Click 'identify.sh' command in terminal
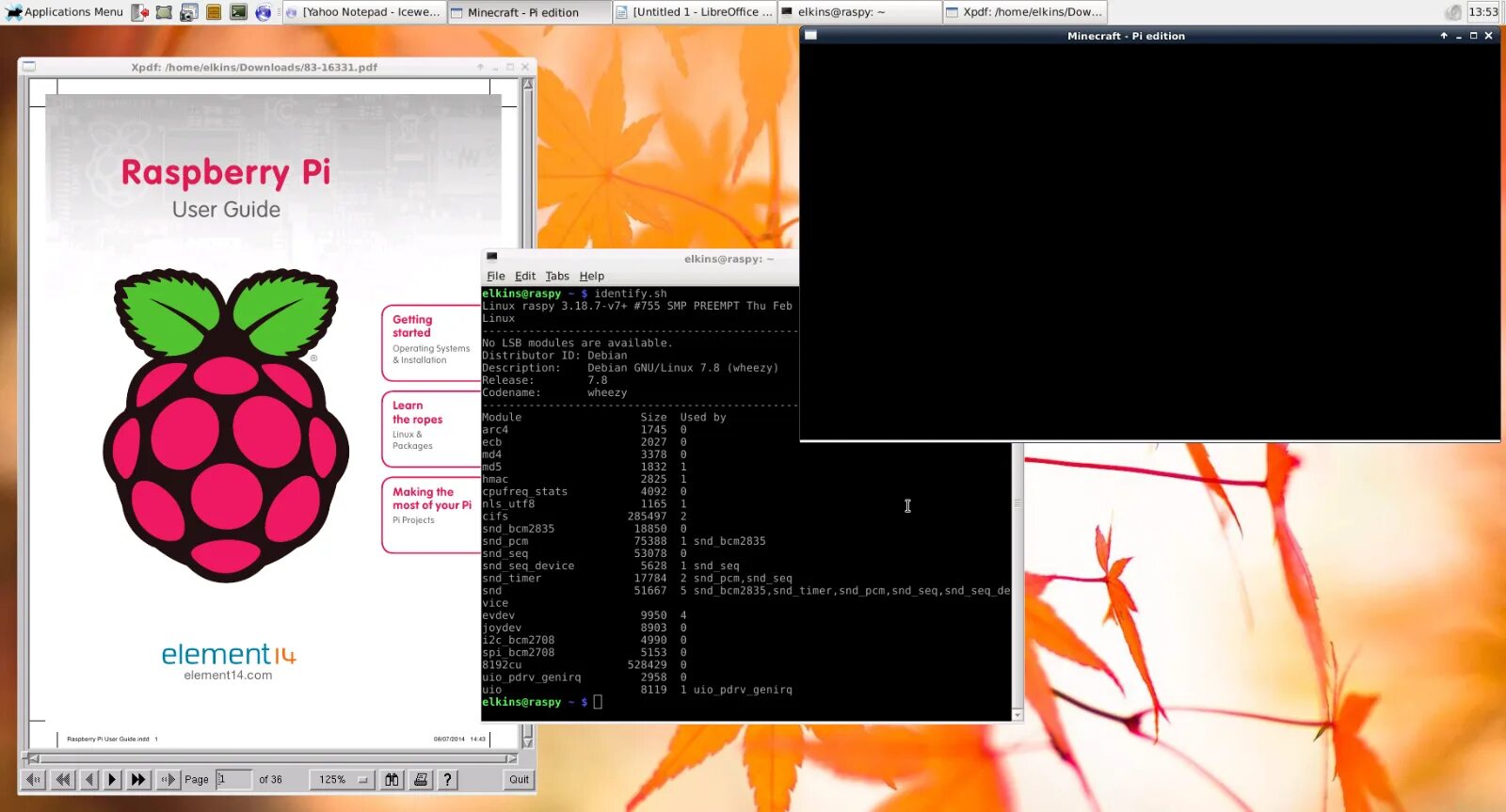The width and height of the screenshot is (1506, 812). 631,294
